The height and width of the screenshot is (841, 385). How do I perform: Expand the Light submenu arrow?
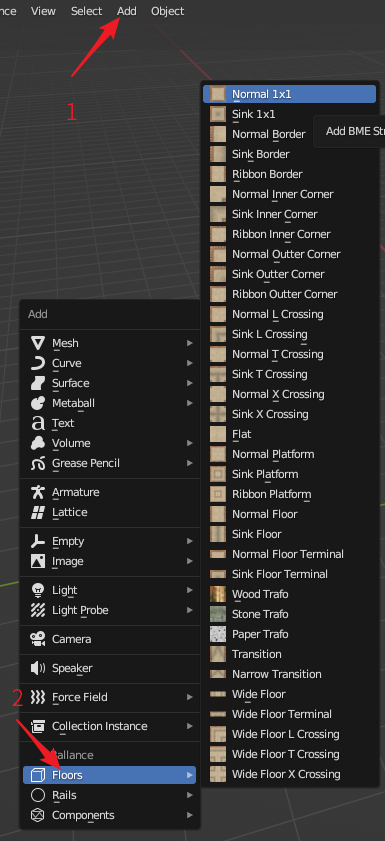pos(189,590)
